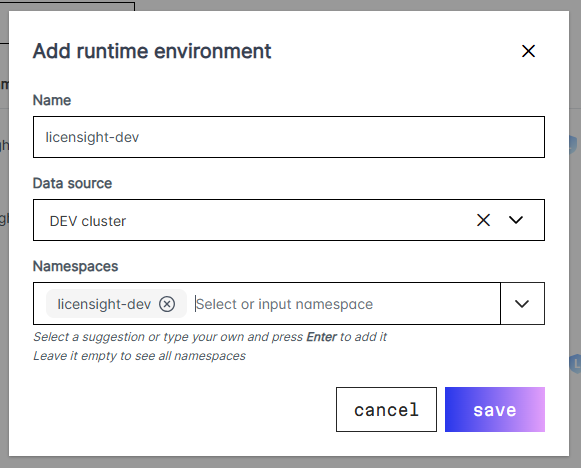Close the Add runtime environment dialog
581x468 pixels.
tap(528, 51)
